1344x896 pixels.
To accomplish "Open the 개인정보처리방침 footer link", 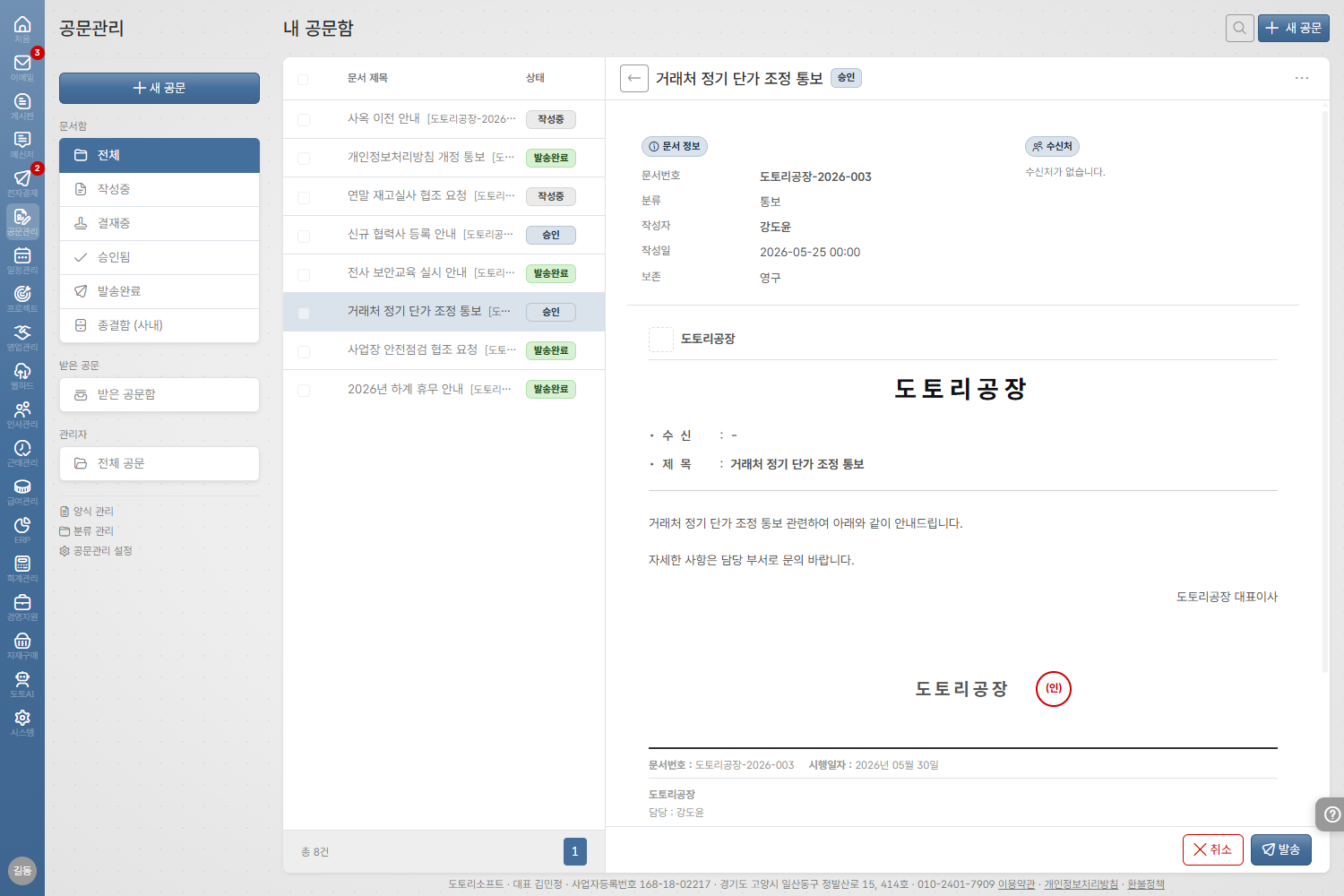I will pyautogui.click(x=1081, y=884).
